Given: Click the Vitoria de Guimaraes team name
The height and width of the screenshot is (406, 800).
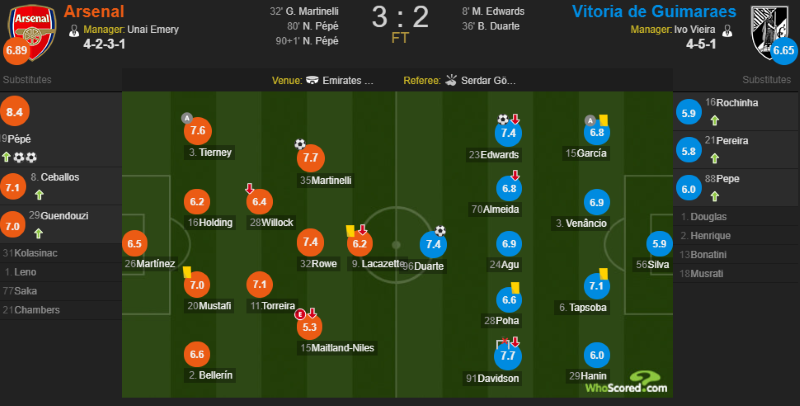Looking at the screenshot, I should 654,11.
